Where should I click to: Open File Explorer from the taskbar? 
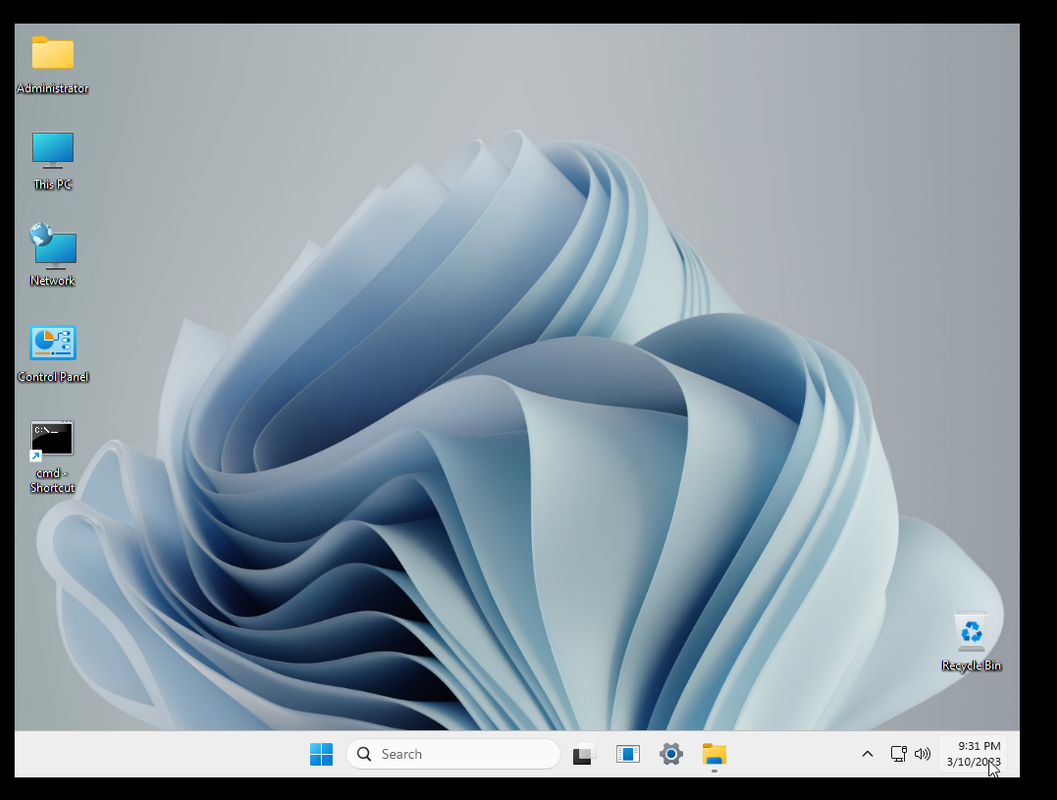coord(715,754)
